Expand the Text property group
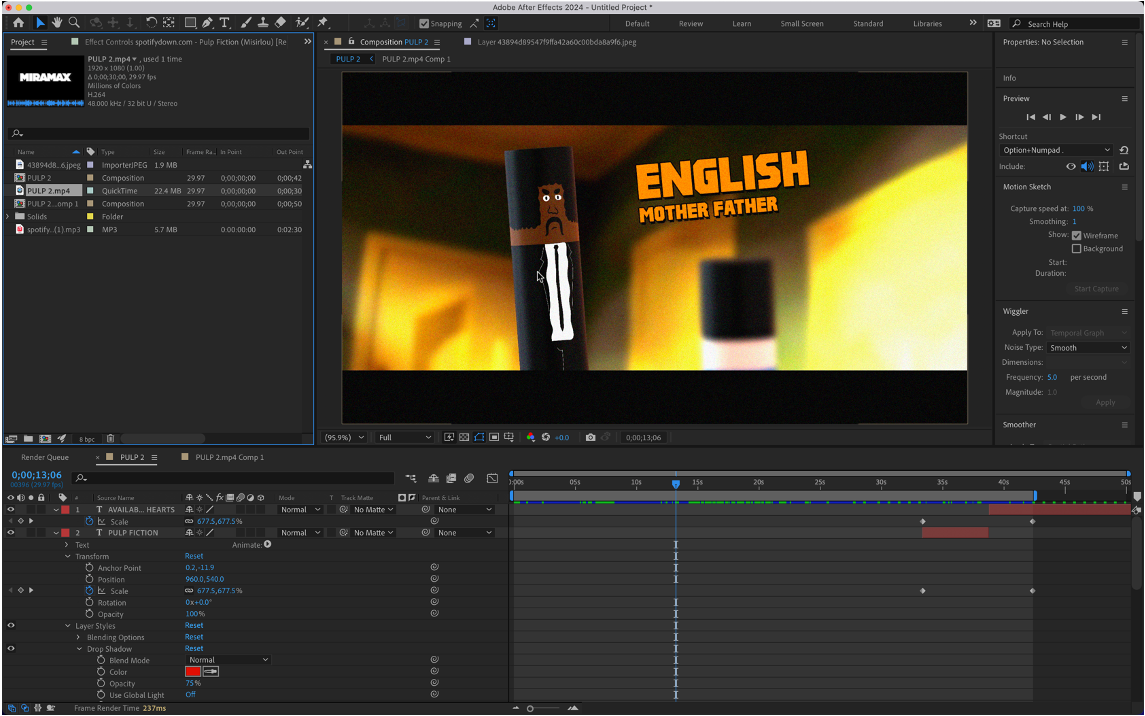This screenshot has width=1145, height=716. point(66,544)
